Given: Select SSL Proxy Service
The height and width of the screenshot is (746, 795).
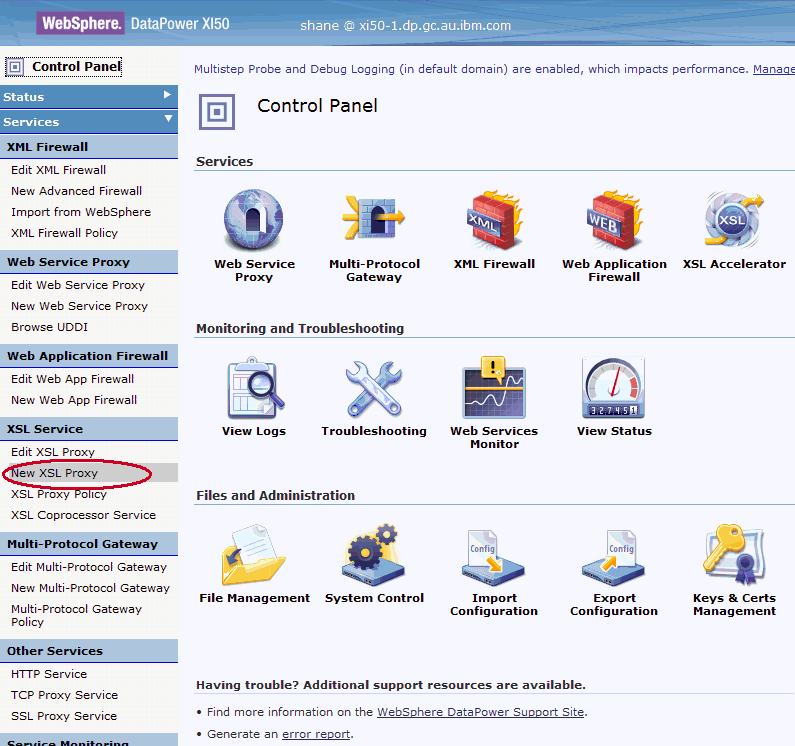Looking at the screenshot, I should click(x=64, y=716).
